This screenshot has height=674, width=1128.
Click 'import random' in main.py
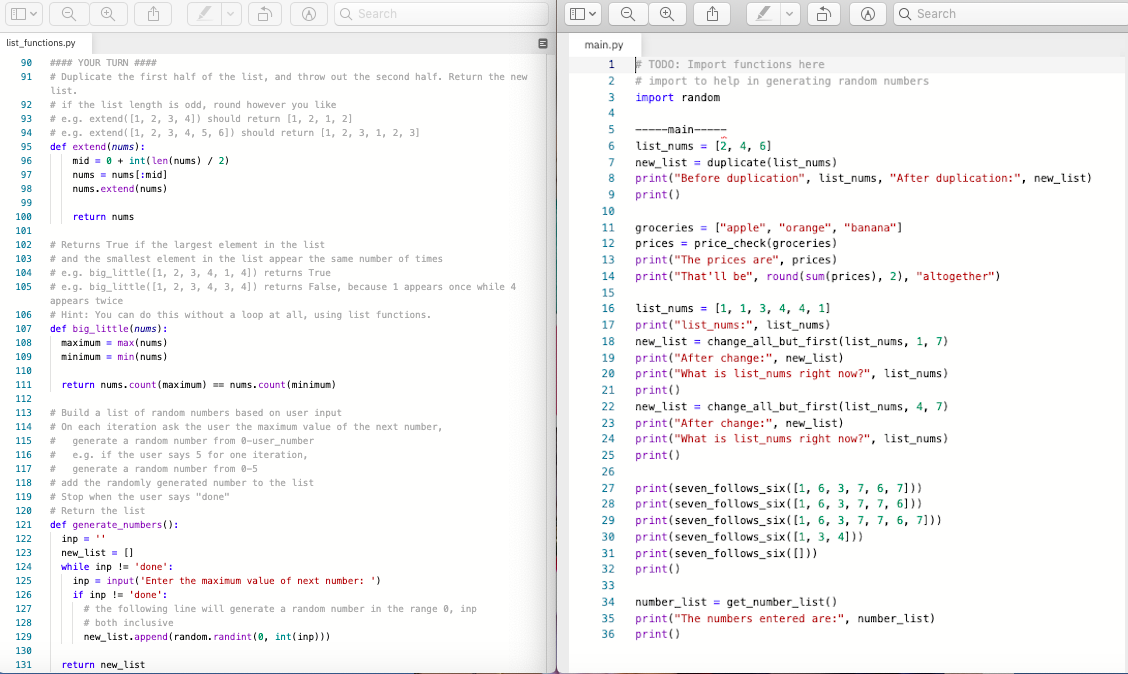pos(678,97)
